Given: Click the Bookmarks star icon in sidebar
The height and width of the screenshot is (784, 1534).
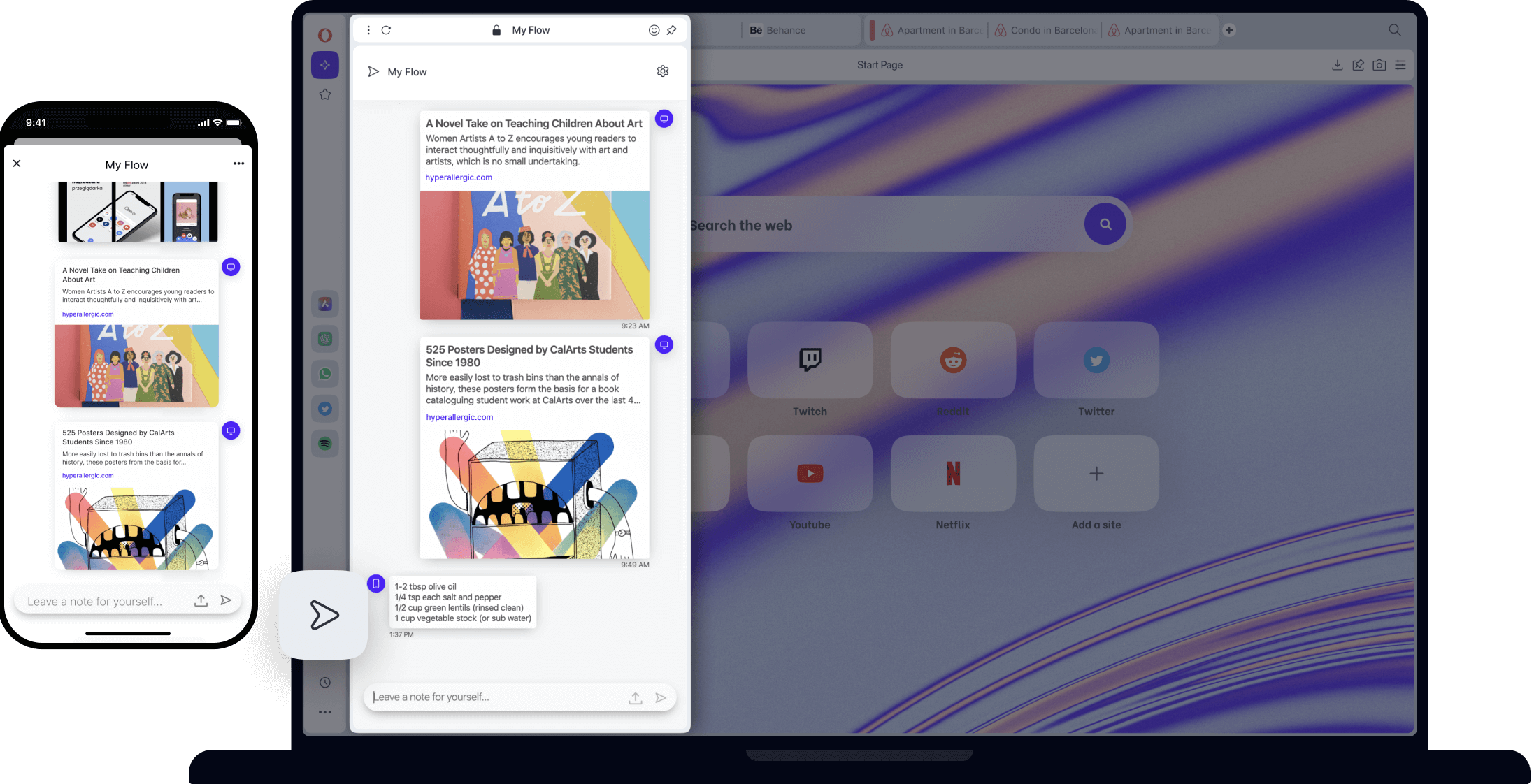Looking at the screenshot, I should point(325,94).
